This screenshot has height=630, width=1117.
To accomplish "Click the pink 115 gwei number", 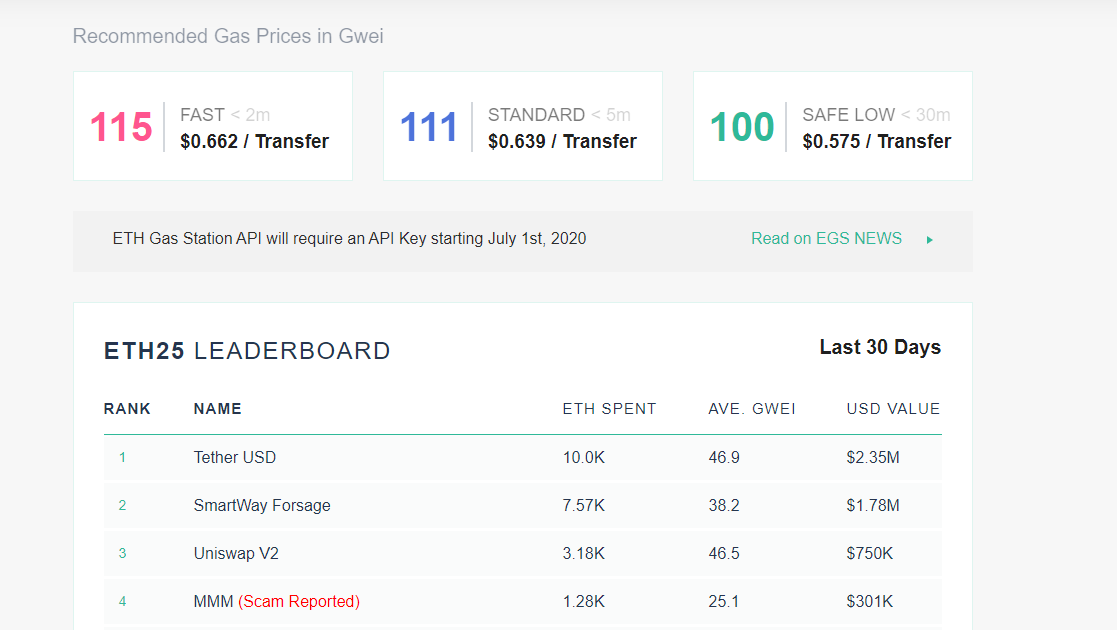I will (x=121, y=127).
